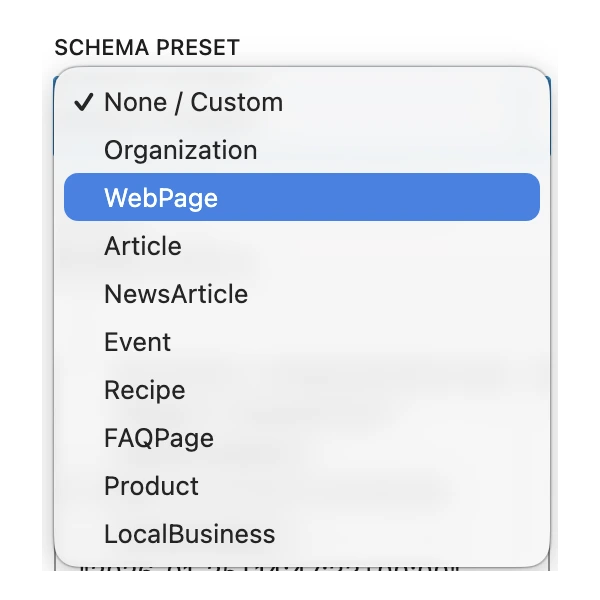
Task: Use the Organization schema type
Action: tap(181, 150)
